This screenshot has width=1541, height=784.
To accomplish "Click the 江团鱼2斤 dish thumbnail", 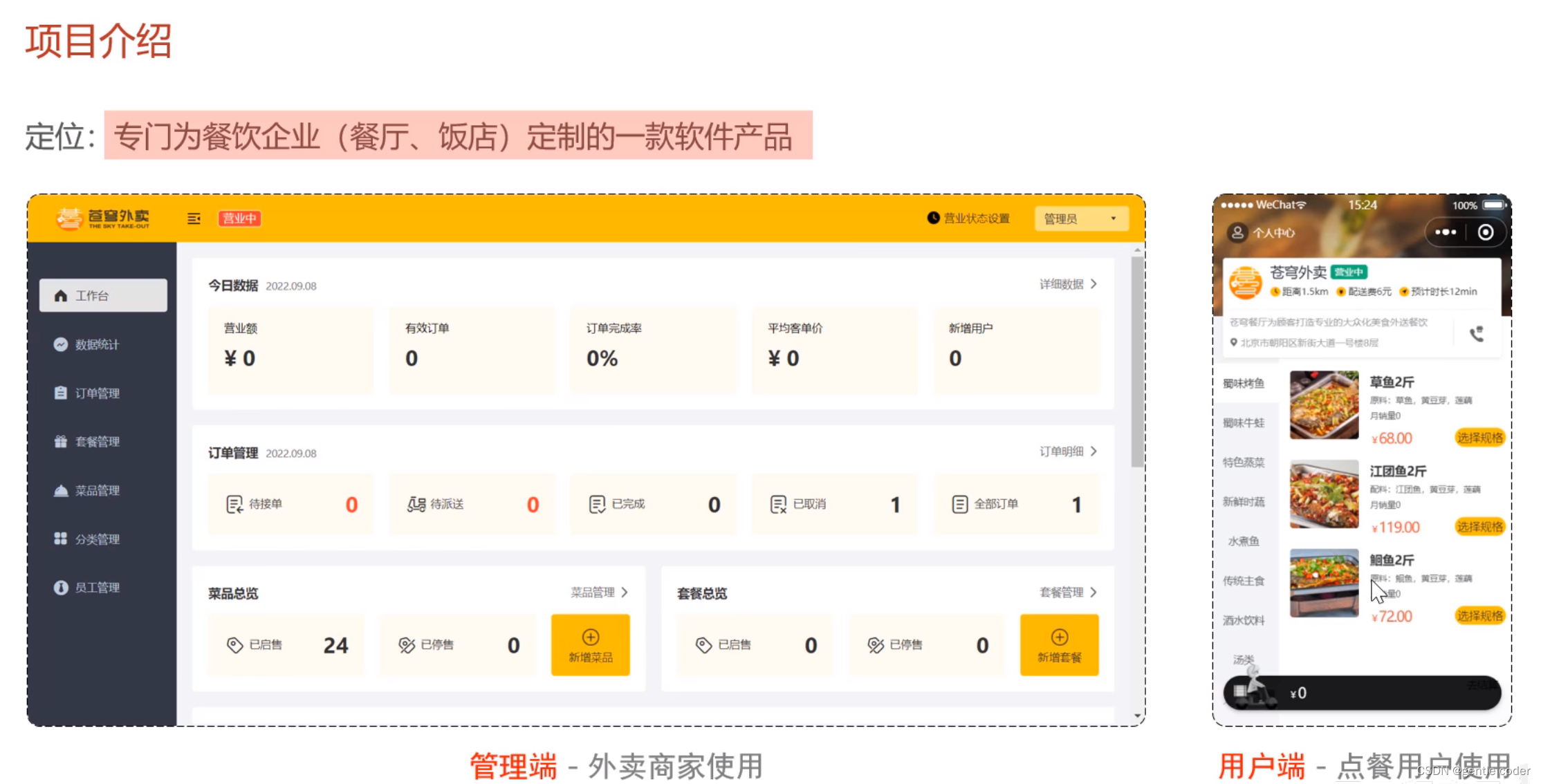I will tap(1324, 494).
